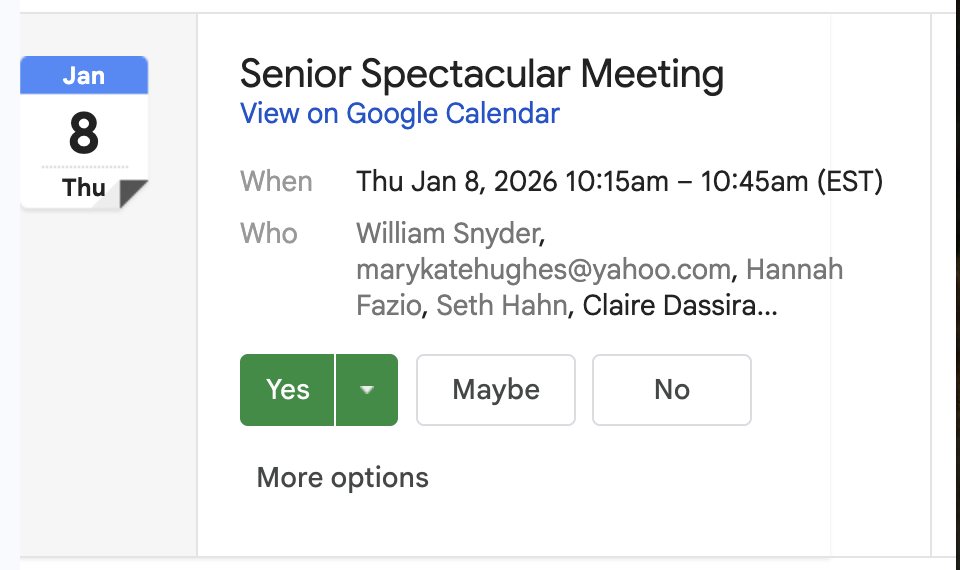
Task: Click the meeting time Thu Jan 8, 2026 text
Action: (458, 182)
